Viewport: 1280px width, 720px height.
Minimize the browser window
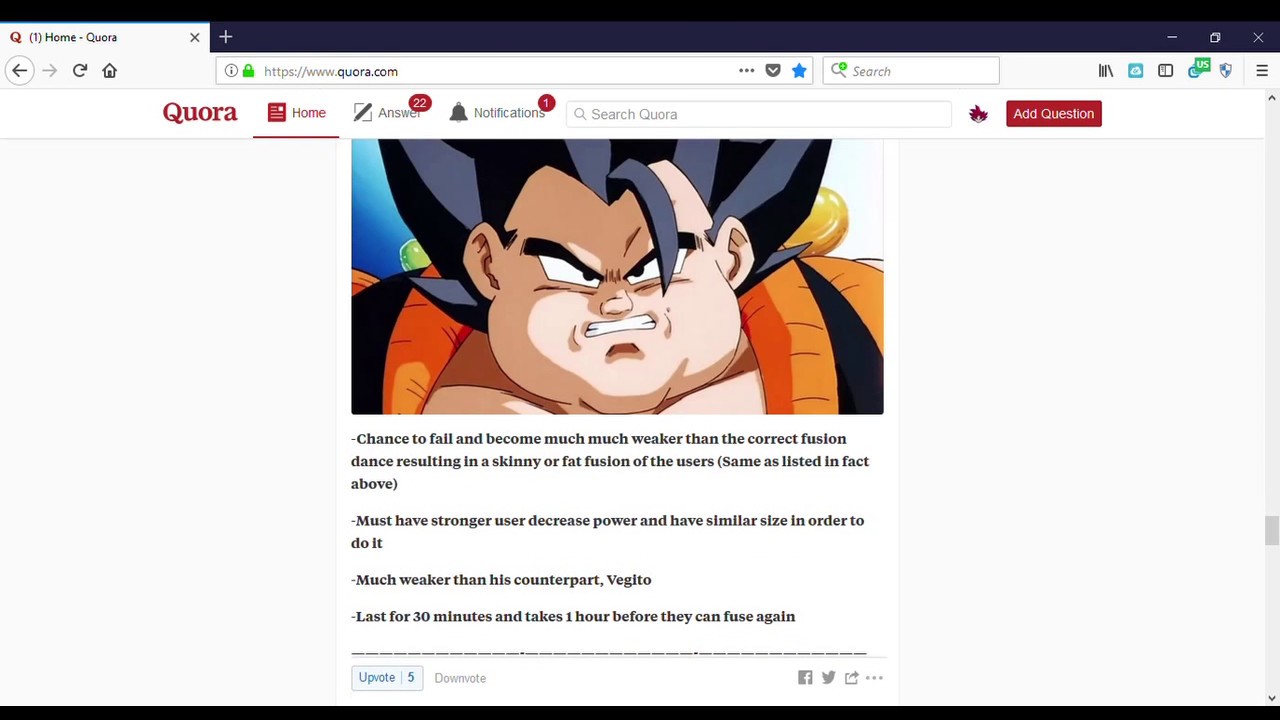point(1172,37)
